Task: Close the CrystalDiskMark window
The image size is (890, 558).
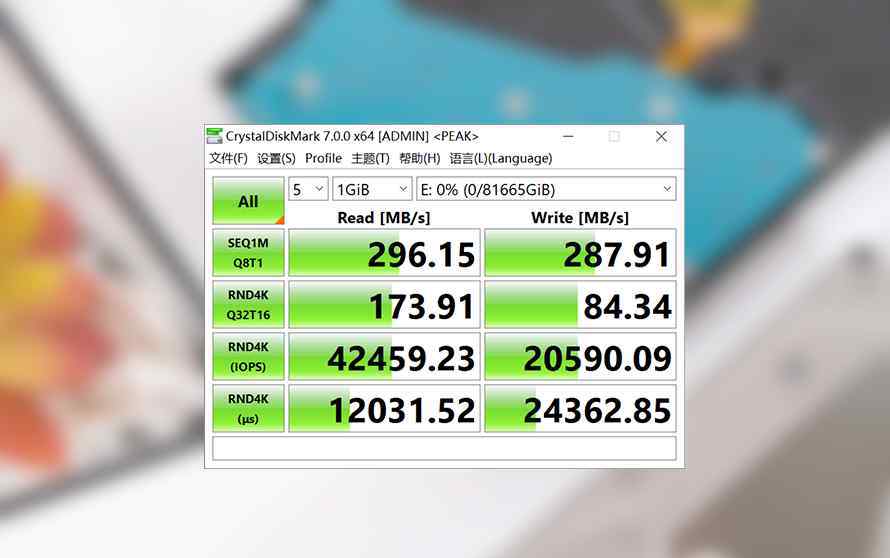Action: coord(661,136)
